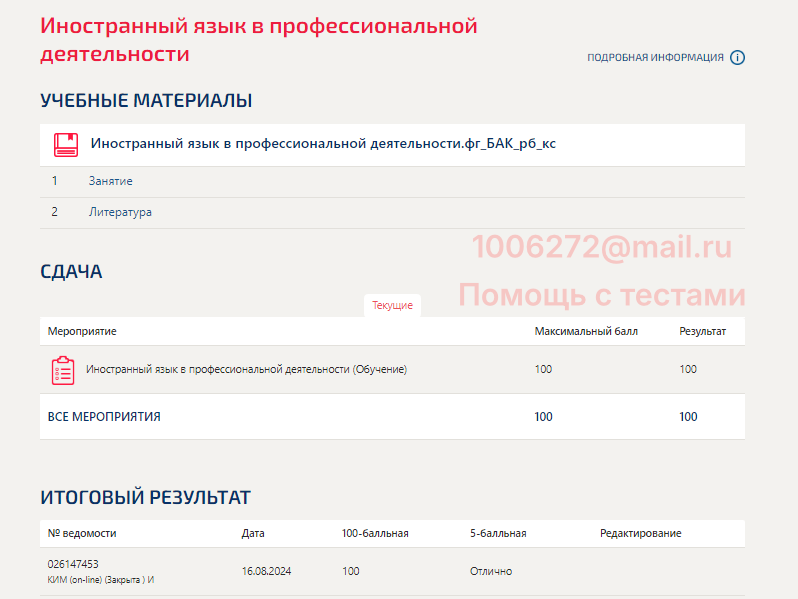This screenshot has height=599, width=798.
Task: Click the clipboard icon in the events table
Action: (x=63, y=370)
